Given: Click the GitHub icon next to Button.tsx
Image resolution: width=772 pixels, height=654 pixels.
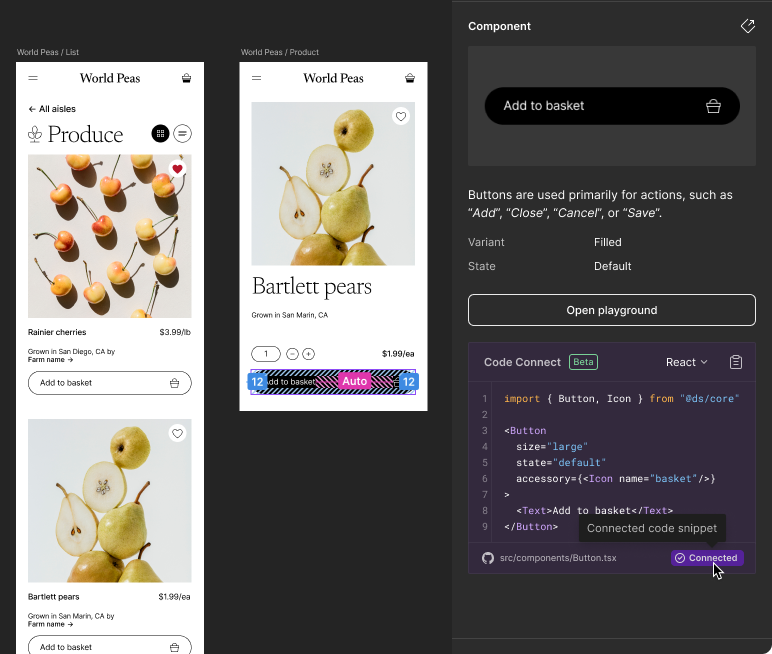Looking at the screenshot, I should [487, 558].
